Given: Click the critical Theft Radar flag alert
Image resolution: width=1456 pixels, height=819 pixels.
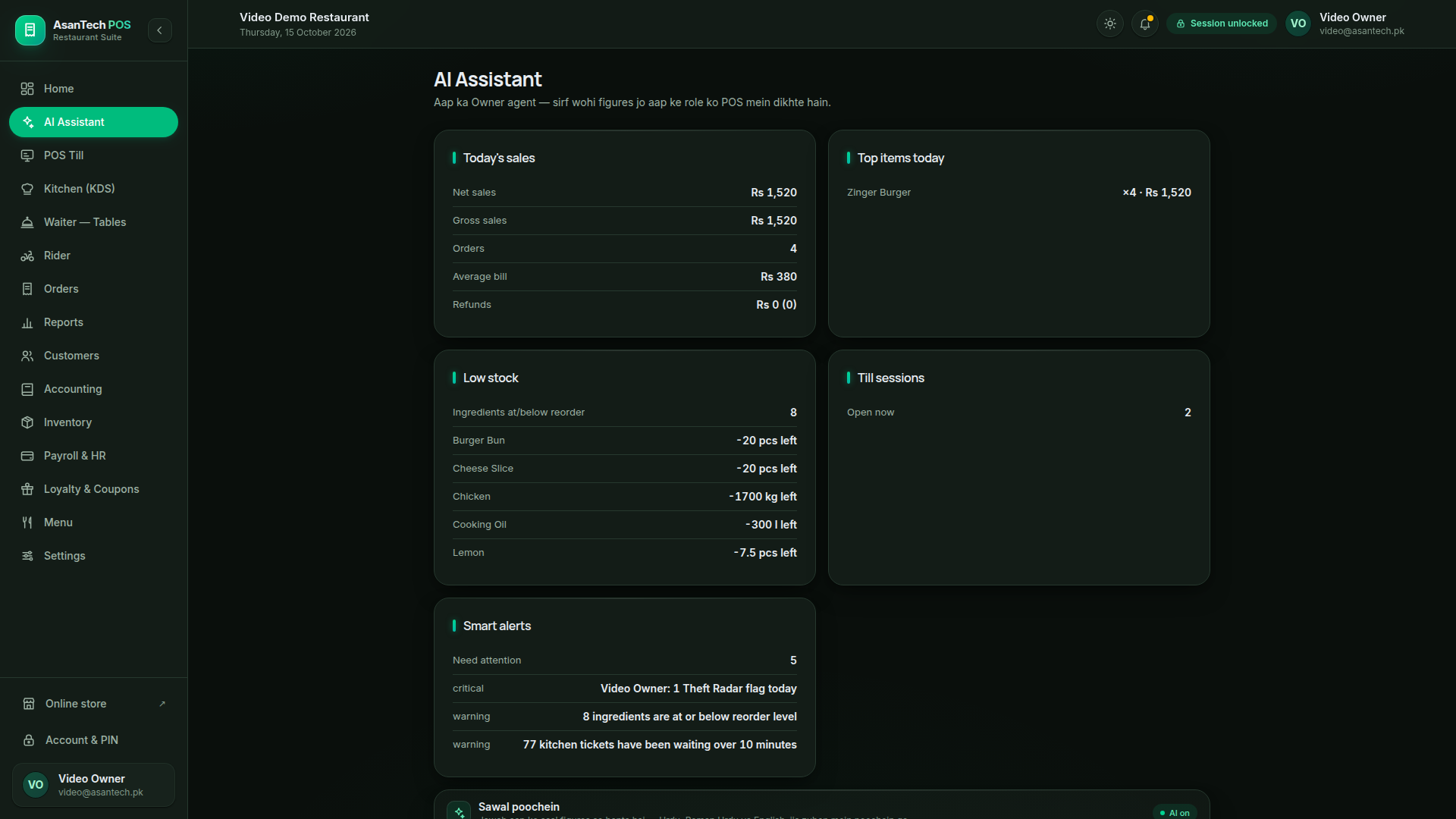Looking at the screenshot, I should click(625, 689).
